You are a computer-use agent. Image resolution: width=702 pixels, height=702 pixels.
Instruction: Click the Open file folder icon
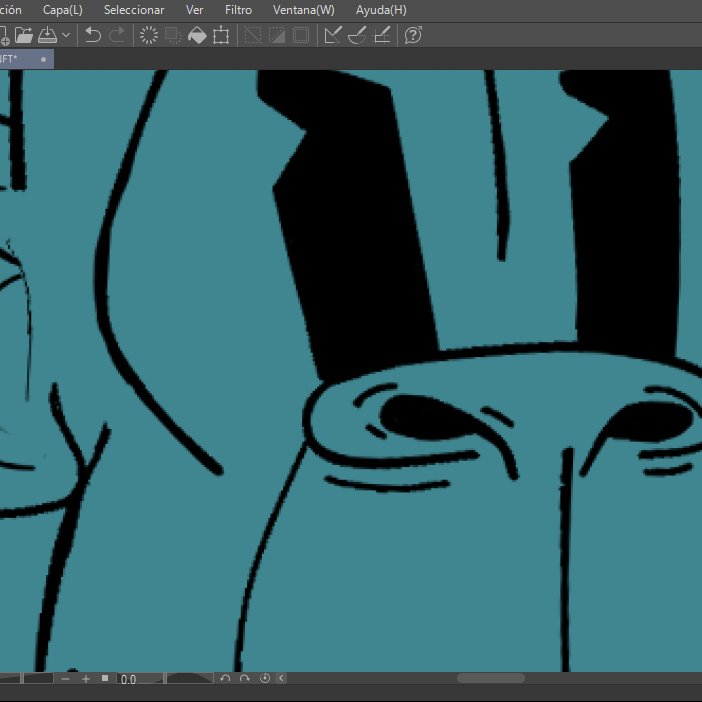tap(24, 35)
